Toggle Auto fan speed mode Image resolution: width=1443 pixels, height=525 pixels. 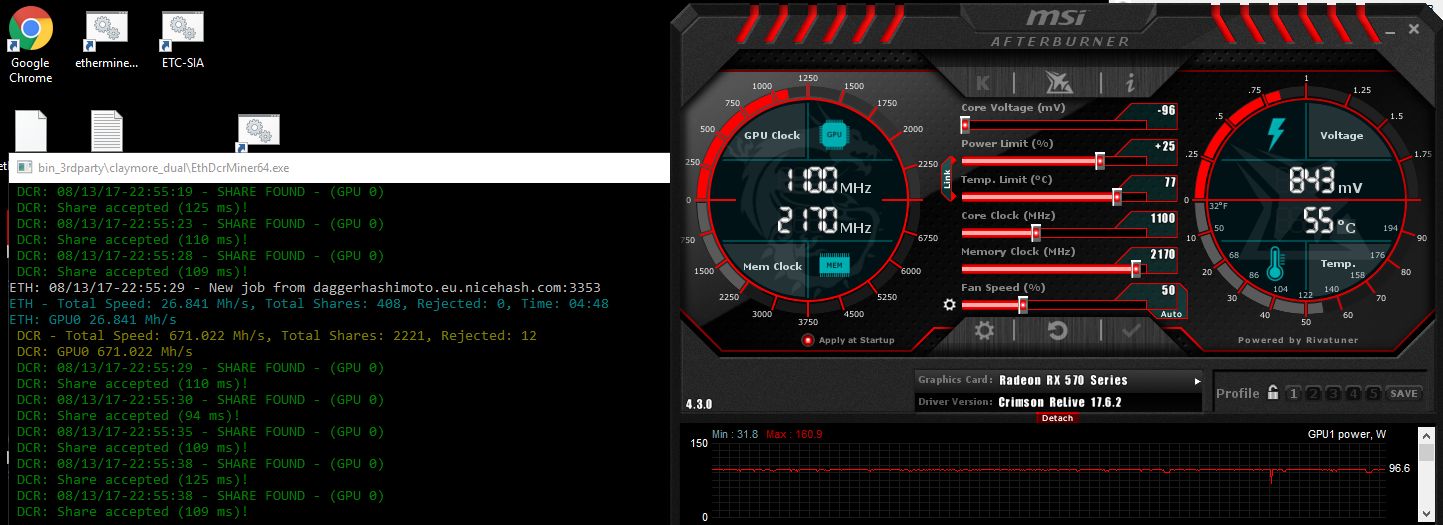1171,314
